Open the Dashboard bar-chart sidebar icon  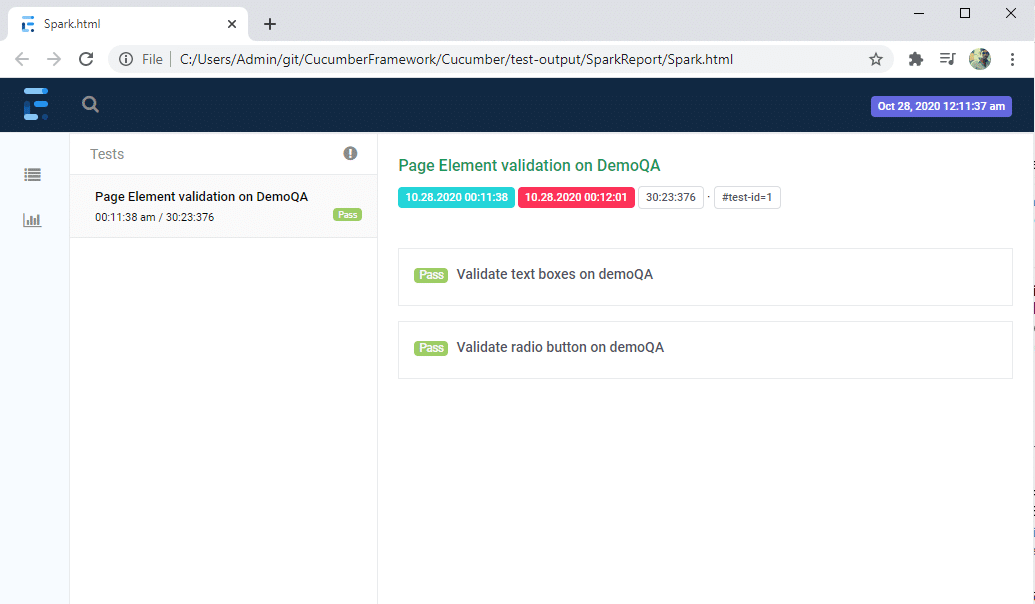tap(31, 220)
